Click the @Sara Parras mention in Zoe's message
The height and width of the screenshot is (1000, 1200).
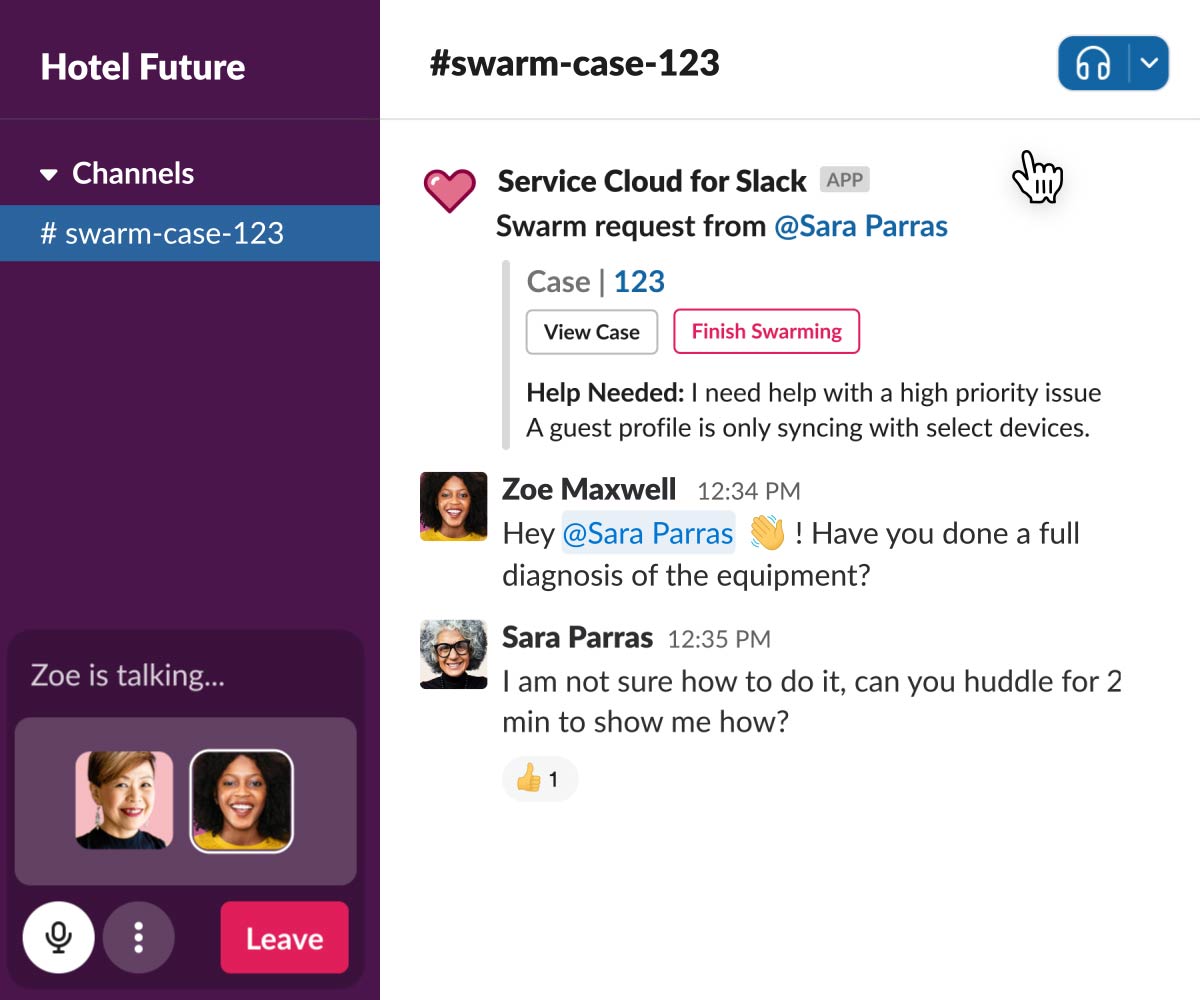pos(647,533)
